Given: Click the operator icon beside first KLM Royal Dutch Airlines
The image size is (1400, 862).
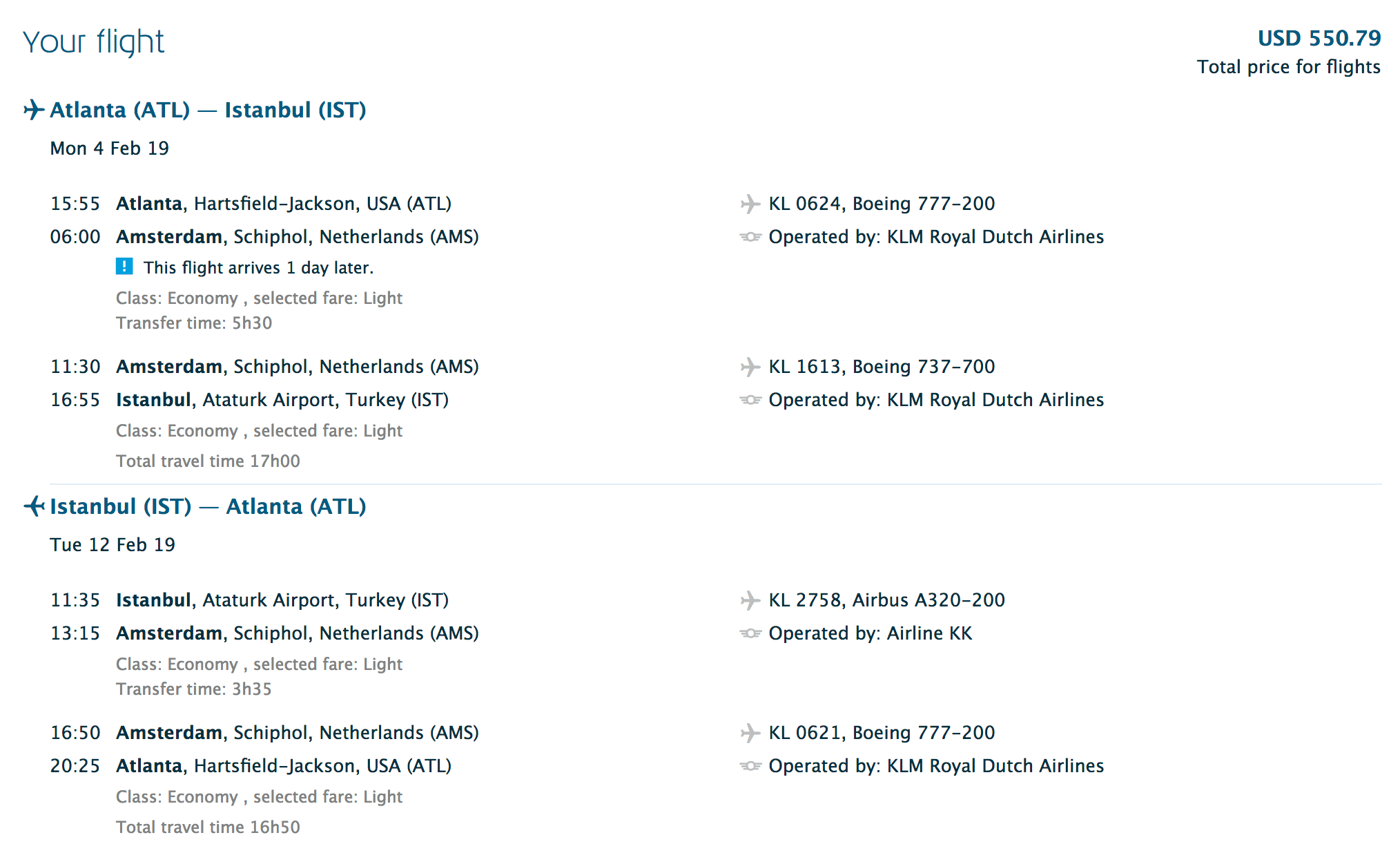Looking at the screenshot, I should (750, 237).
